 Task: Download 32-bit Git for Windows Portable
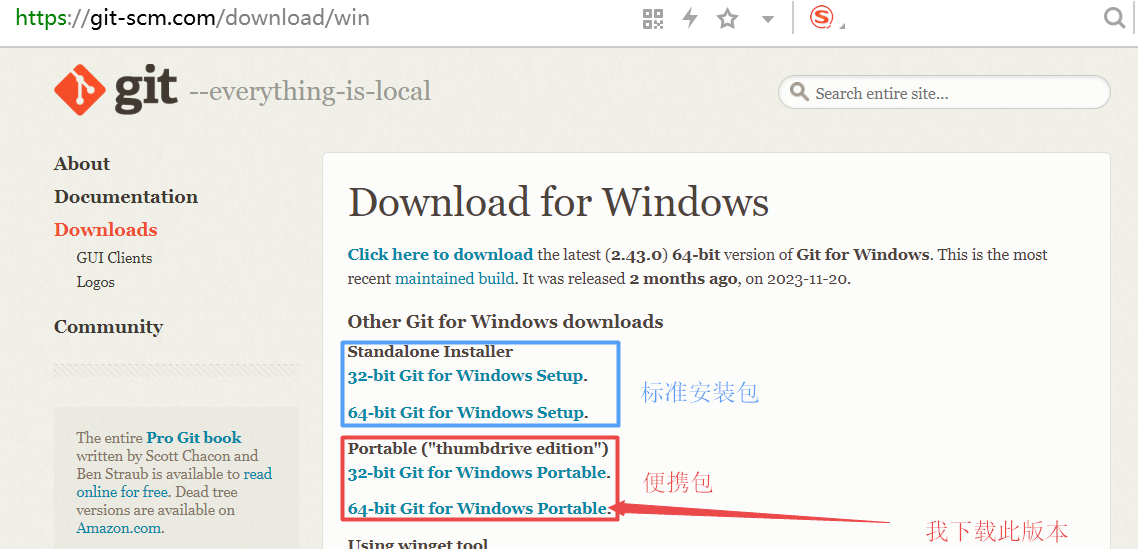click(x=477, y=473)
